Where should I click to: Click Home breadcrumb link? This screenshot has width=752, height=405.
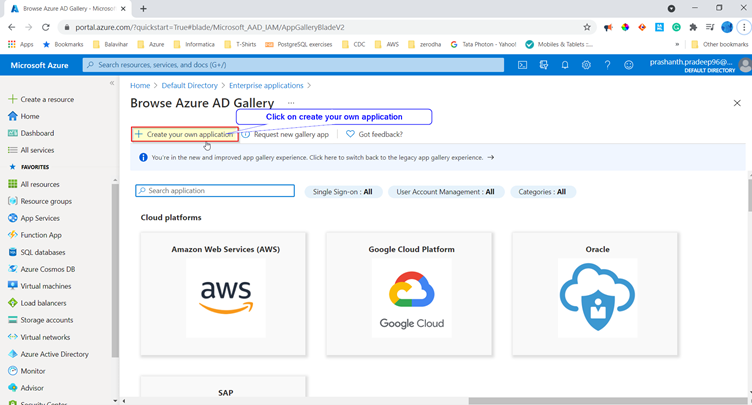coord(140,85)
